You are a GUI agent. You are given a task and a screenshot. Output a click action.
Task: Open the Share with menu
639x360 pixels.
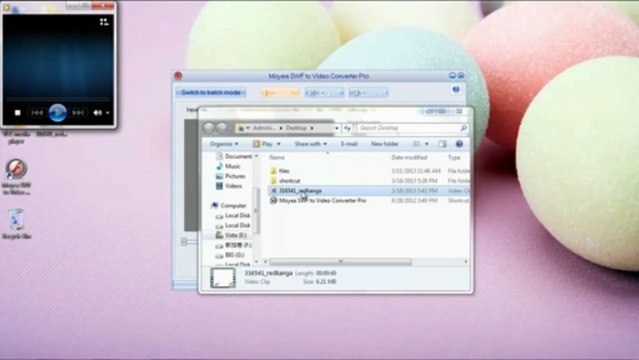point(311,144)
